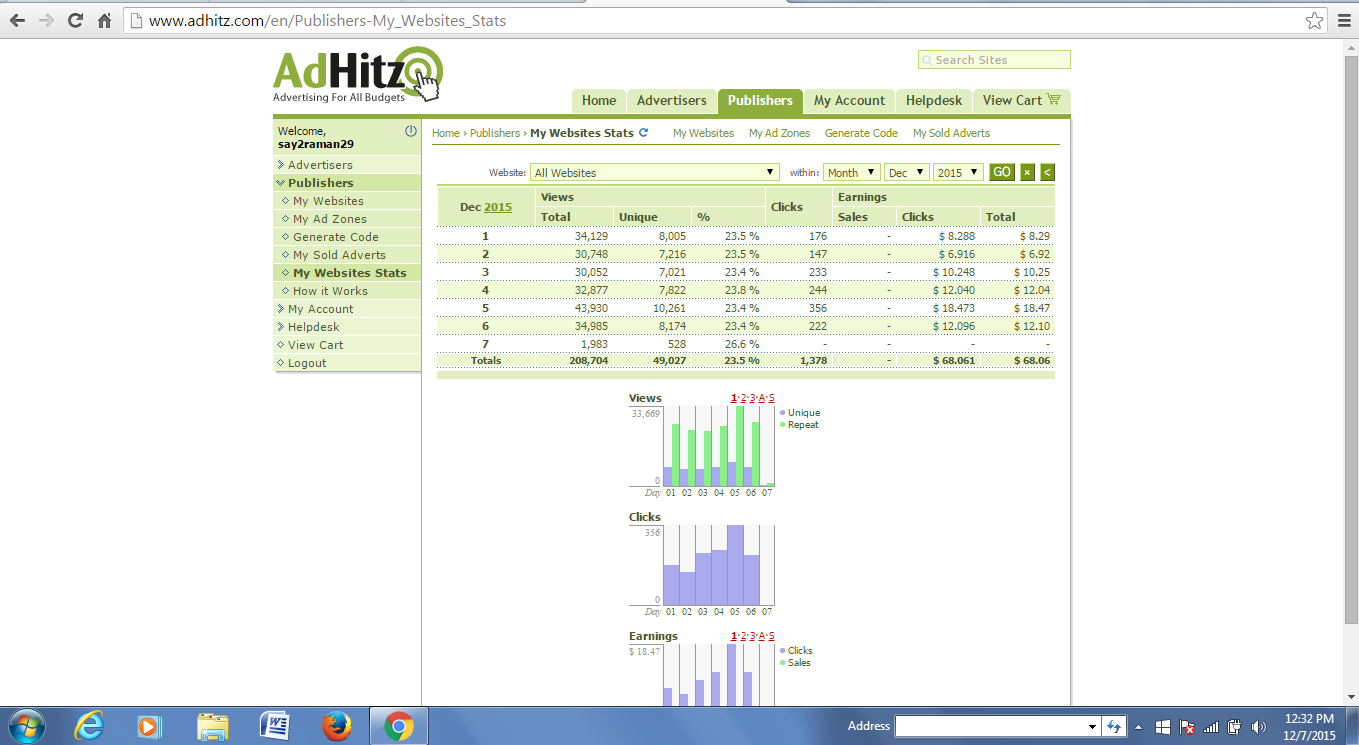
Task: Open the View Cart tab
Action: click(1022, 100)
